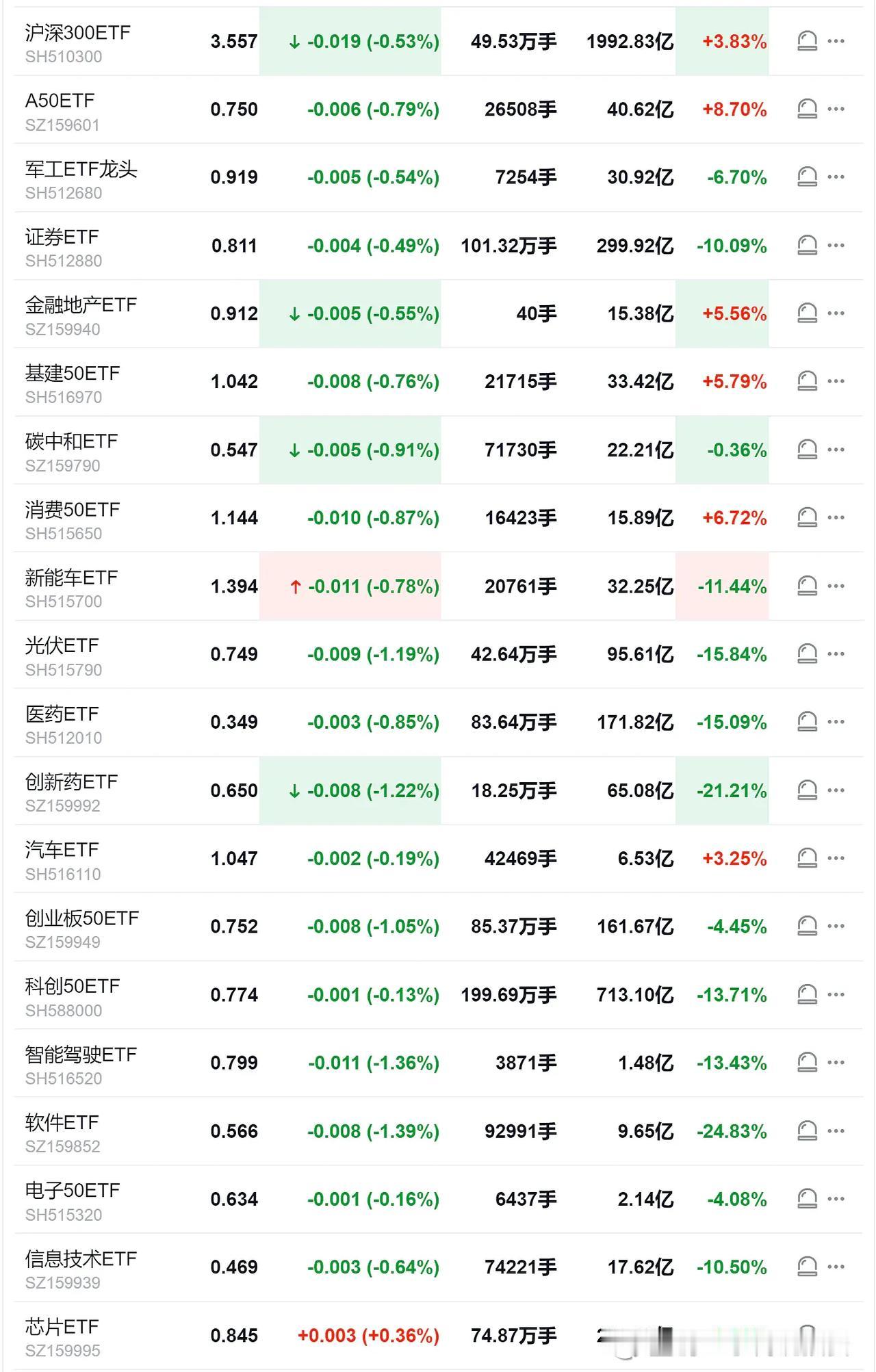This screenshot has height=1372, width=876.
Task: Set alert bell for 光伏ETF row
Action: coord(808,653)
